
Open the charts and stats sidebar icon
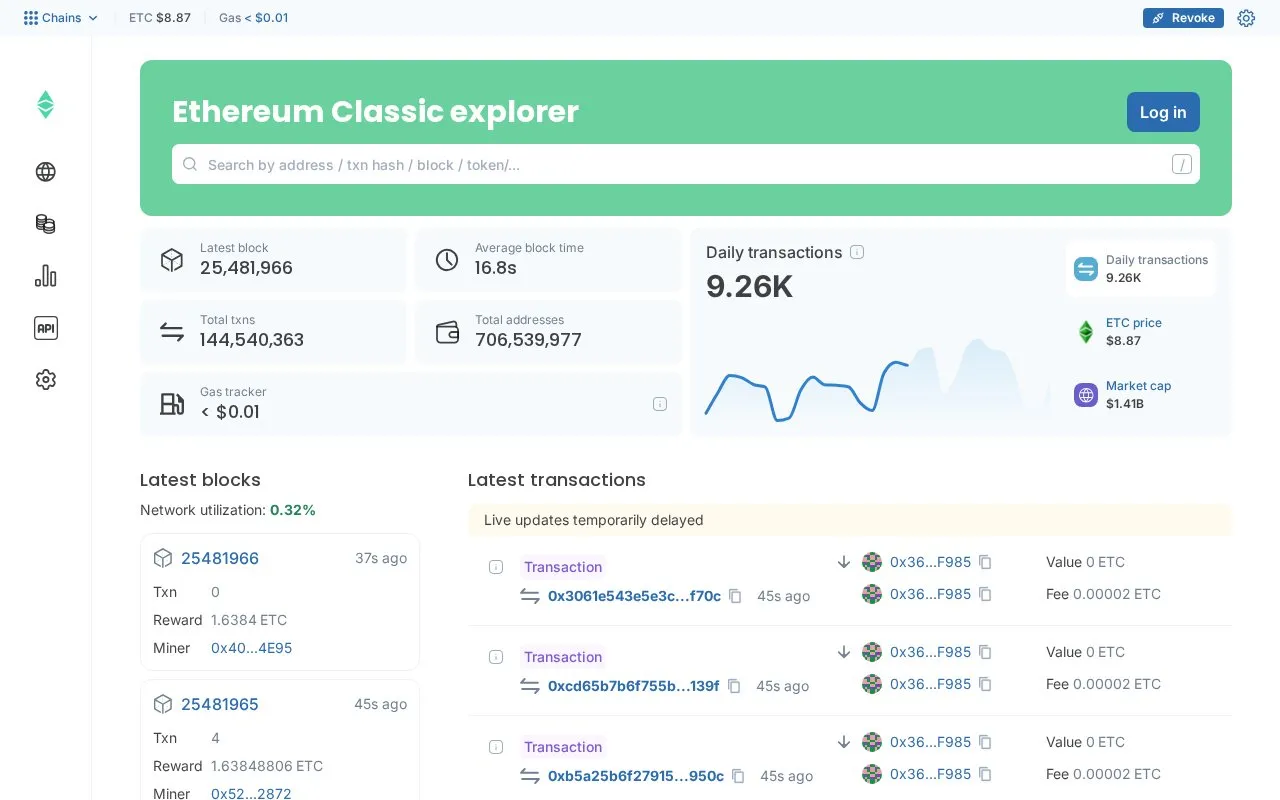[x=45, y=276]
